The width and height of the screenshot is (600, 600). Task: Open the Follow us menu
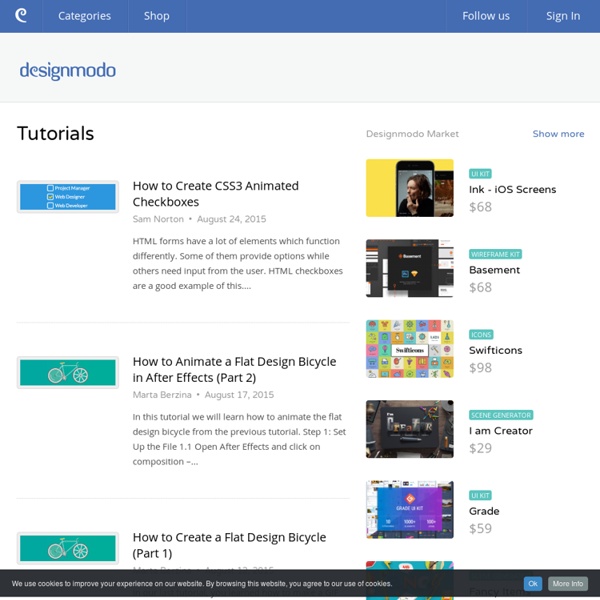(x=486, y=16)
